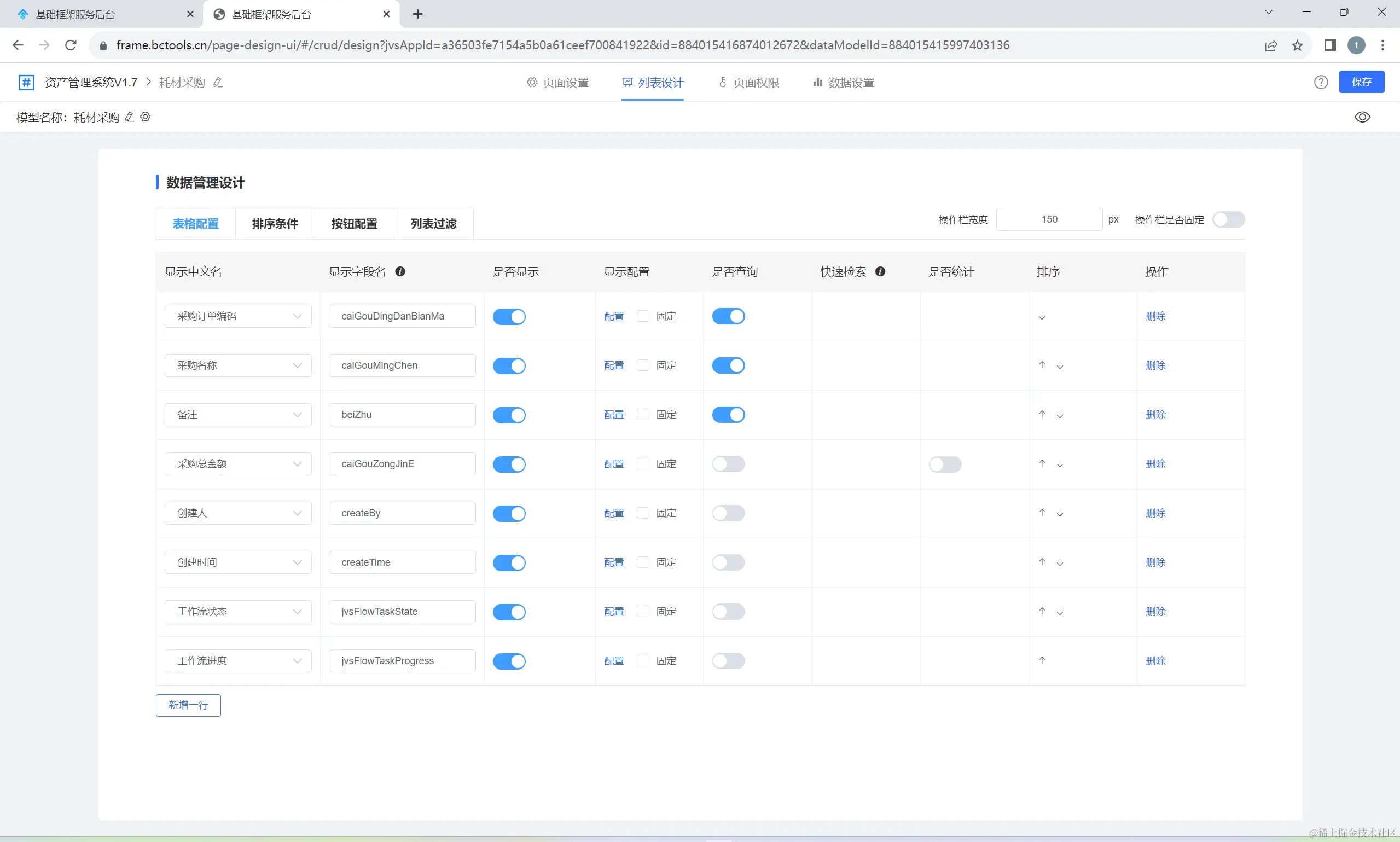Open the 页面权限 tab
Screen dimensions: 1400x842
(x=749, y=83)
